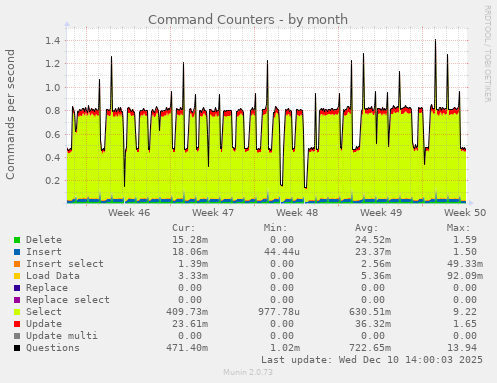Click the purple Replace select legend swatch
The image size is (497, 383).
coord(17,300)
